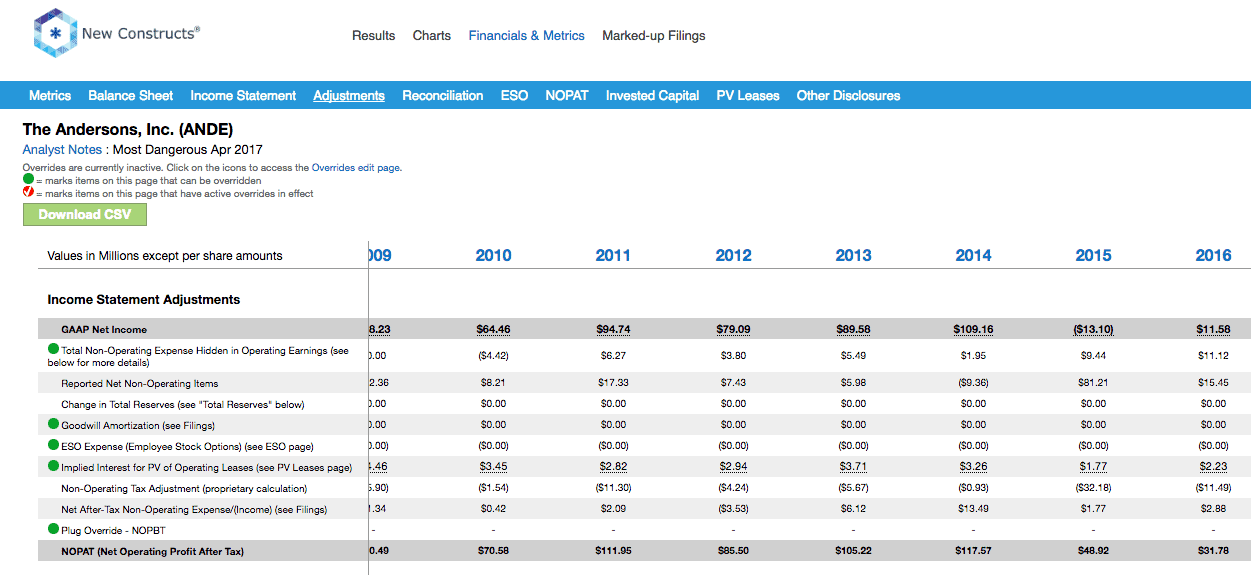Image resolution: width=1251 pixels, height=575 pixels.
Task: Switch to the Metrics tab
Action: tap(50, 95)
